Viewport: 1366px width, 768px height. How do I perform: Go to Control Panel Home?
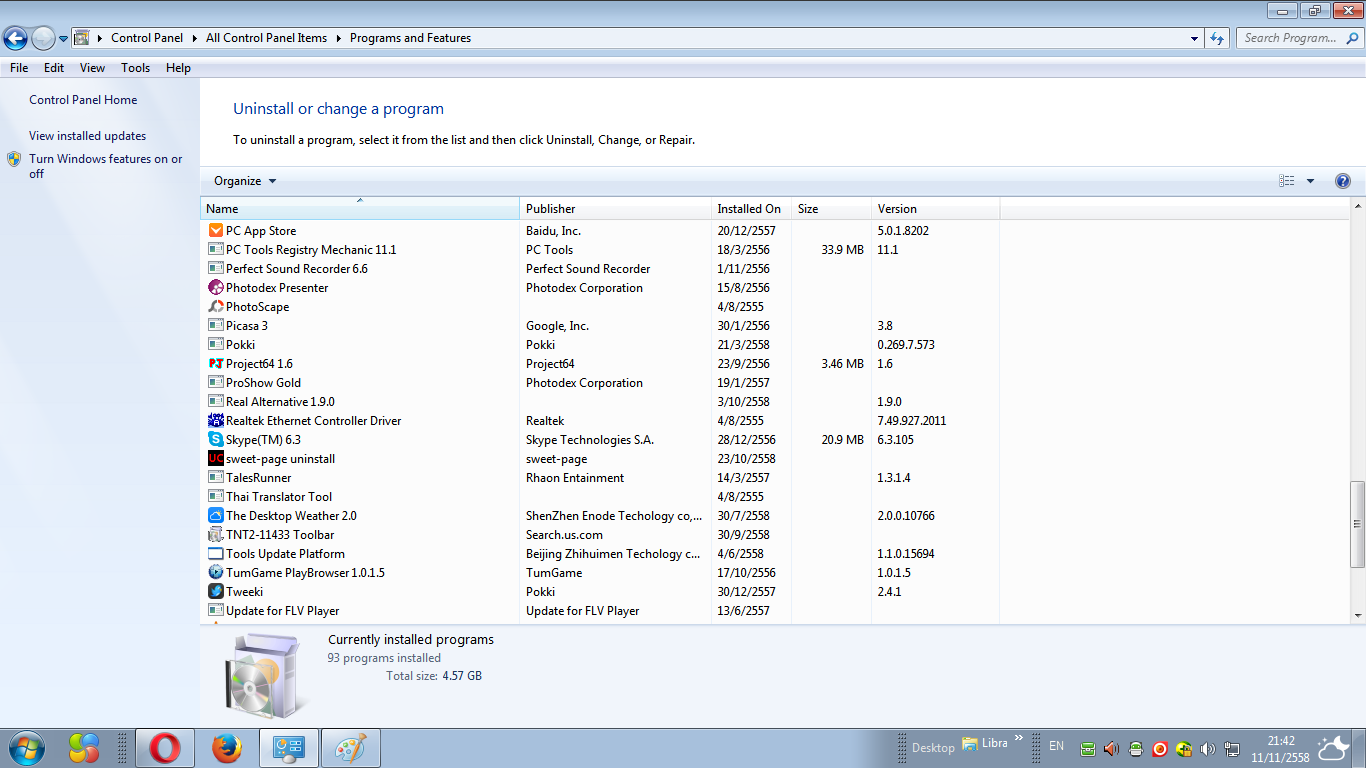tap(83, 100)
